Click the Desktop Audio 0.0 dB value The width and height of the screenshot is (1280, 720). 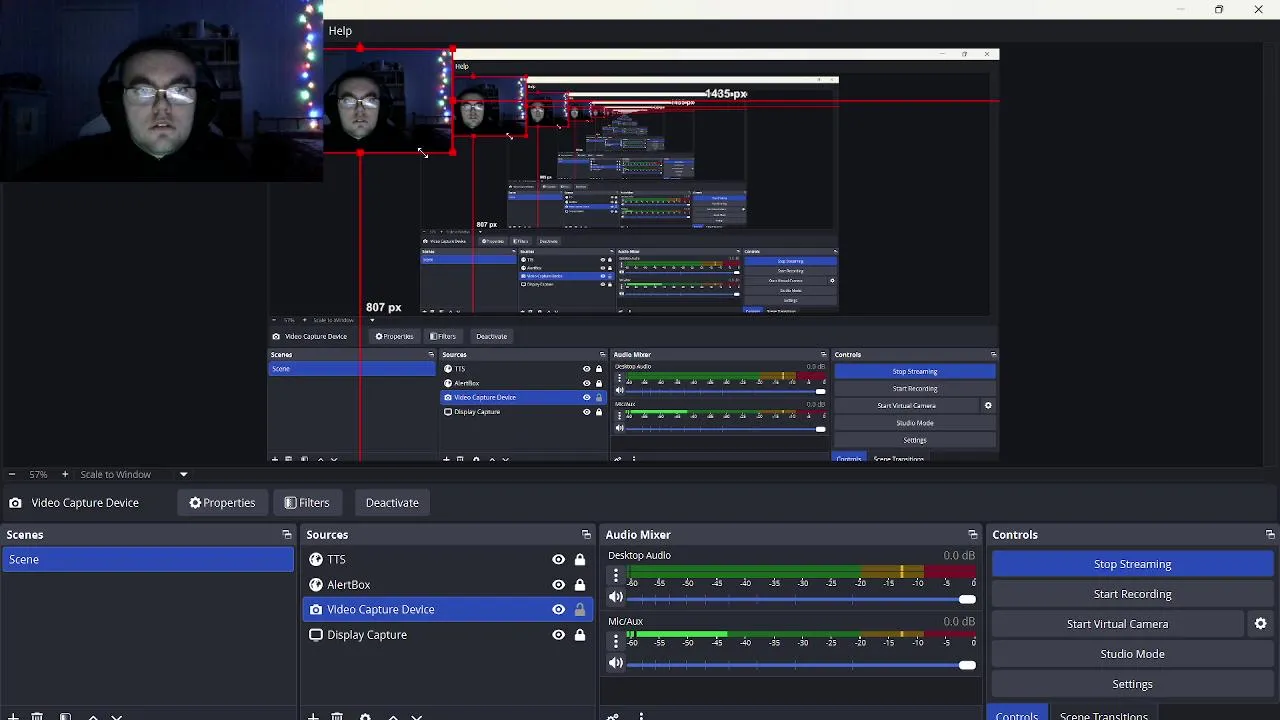pyautogui.click(x=958, y=555)
